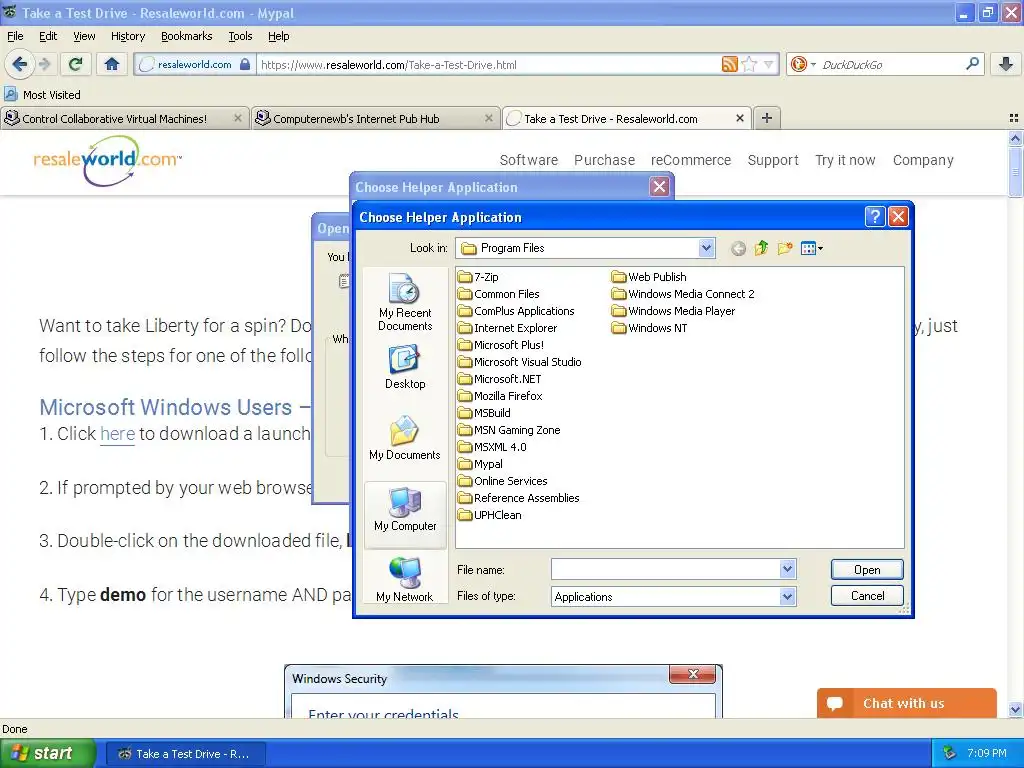The width and height of the screenshot is (1024, 768).
Task: Focus the DuckDuckGo search field
Action: point(891,64)
